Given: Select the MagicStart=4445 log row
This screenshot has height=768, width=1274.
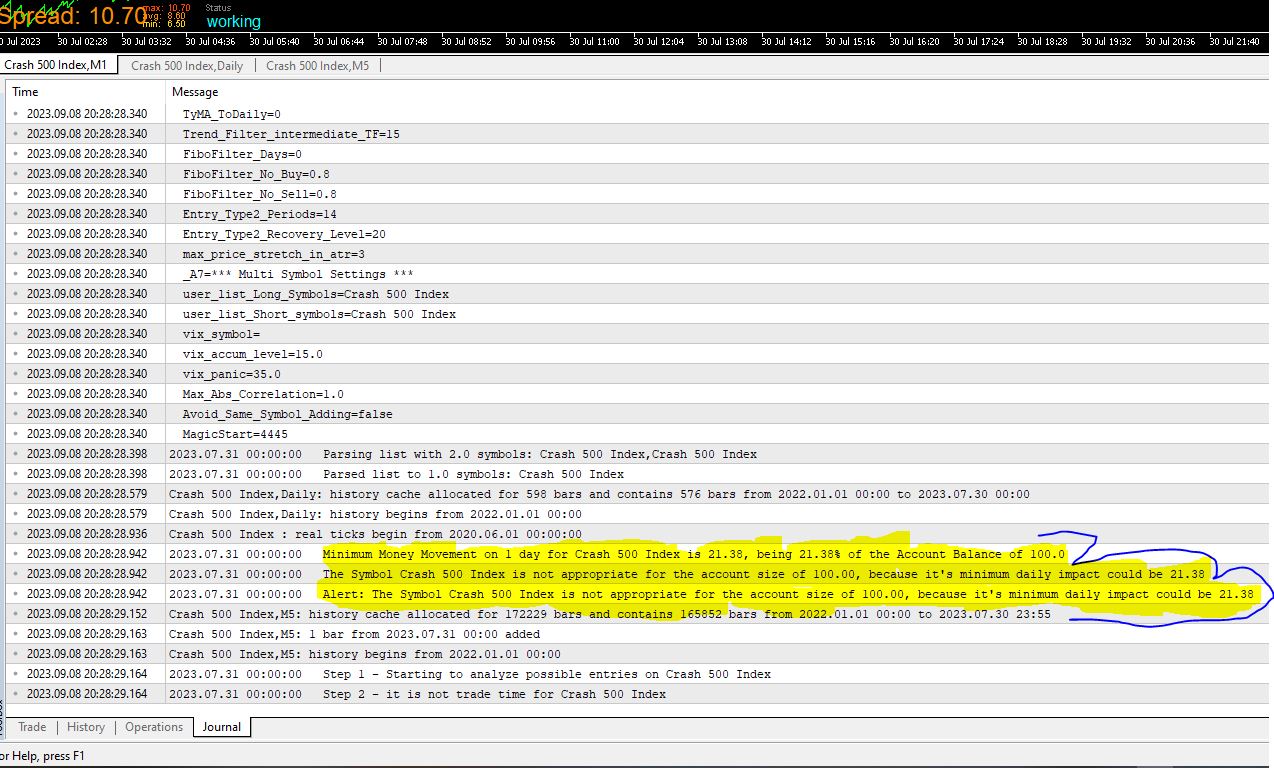Looking at the screenshot, I should click(x=638, y=434).
